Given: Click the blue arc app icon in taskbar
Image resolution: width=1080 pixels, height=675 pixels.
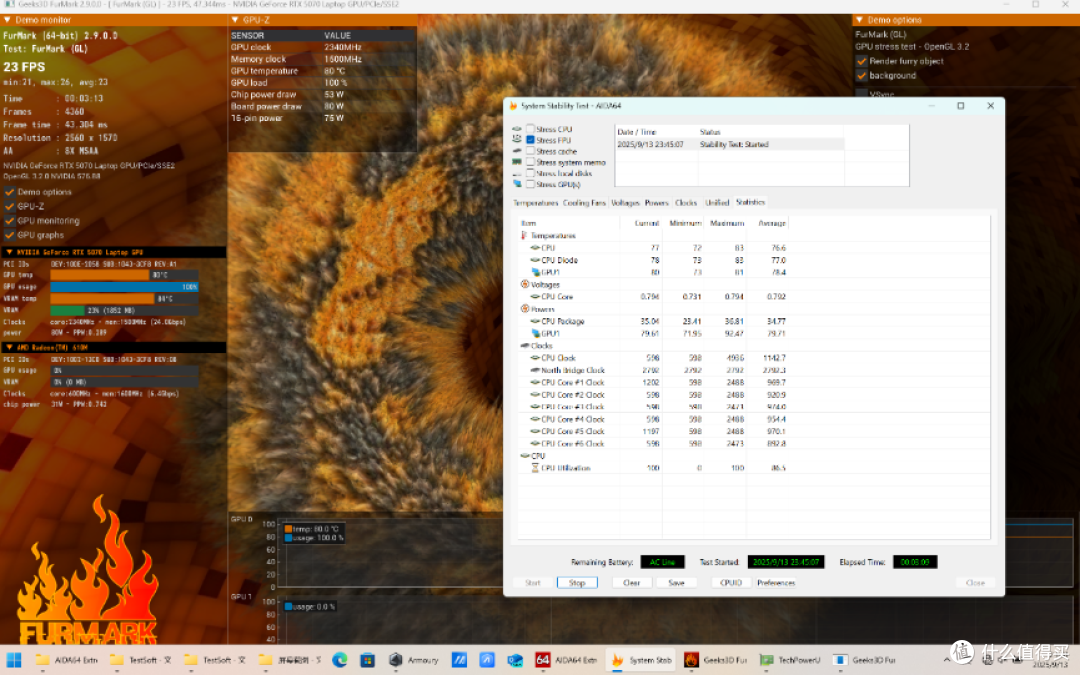Looking at the screenshot, I should [x=487, y=660].
